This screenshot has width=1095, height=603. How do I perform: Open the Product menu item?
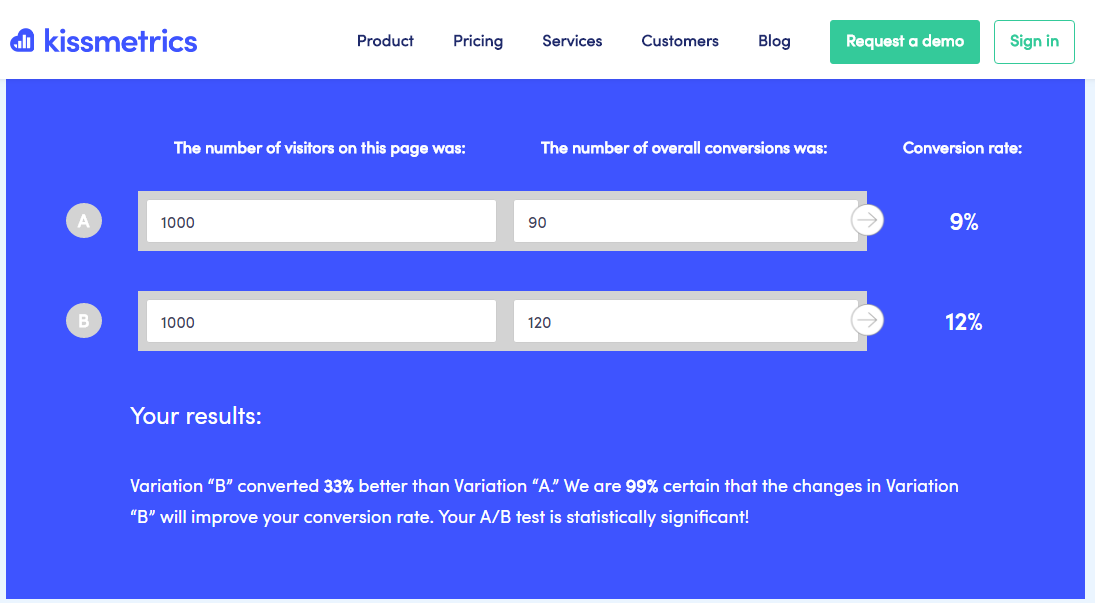385,41
